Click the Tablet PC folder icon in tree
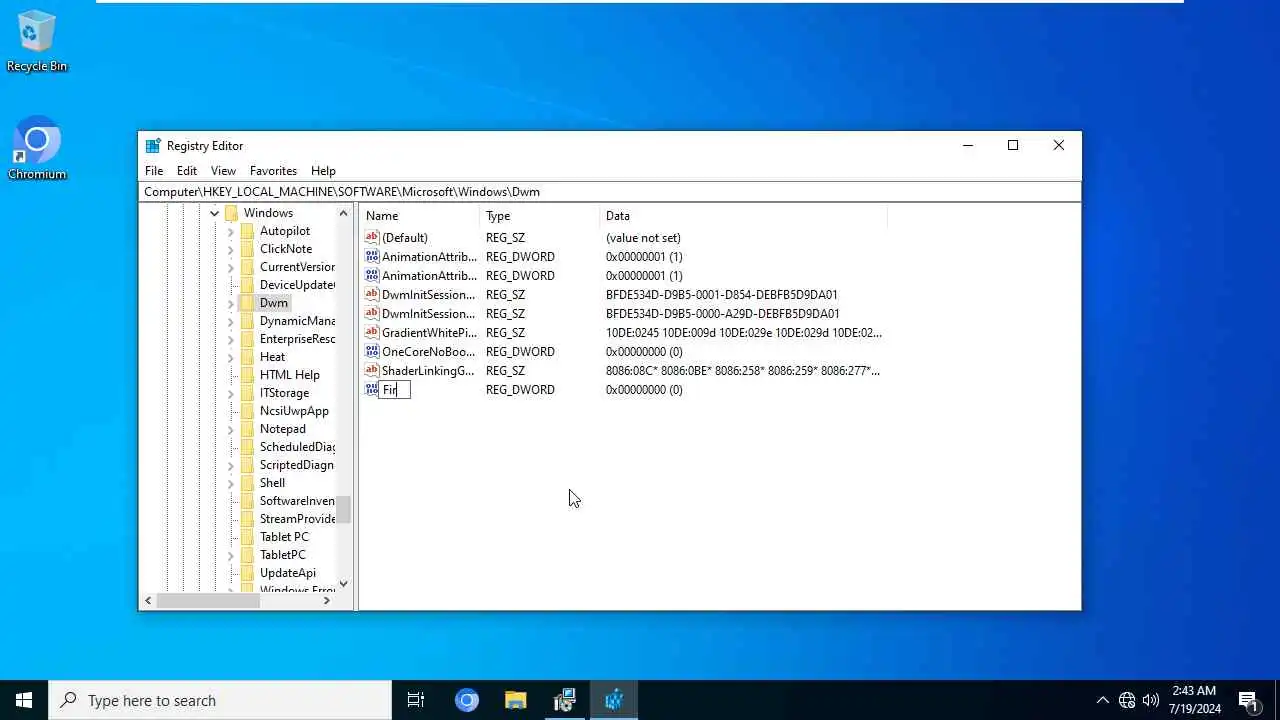The image size is (1280, 720). pyautogui.click(x=248, y=537)
